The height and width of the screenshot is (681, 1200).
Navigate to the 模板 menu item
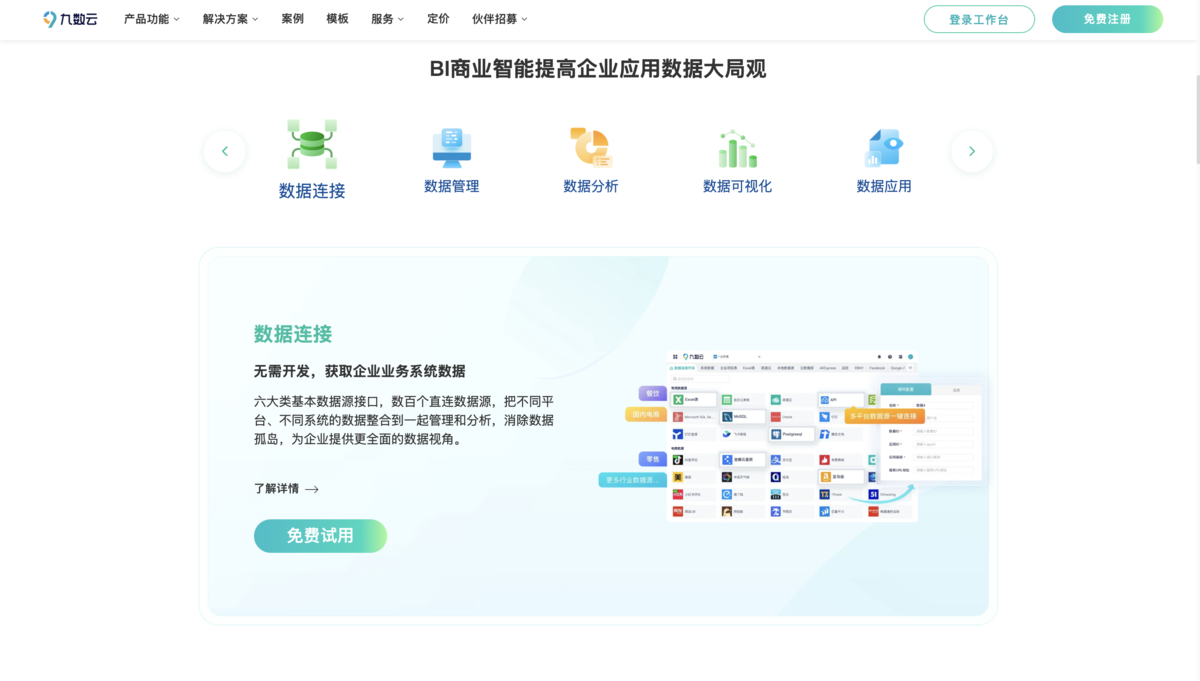(x=337, y=18)
